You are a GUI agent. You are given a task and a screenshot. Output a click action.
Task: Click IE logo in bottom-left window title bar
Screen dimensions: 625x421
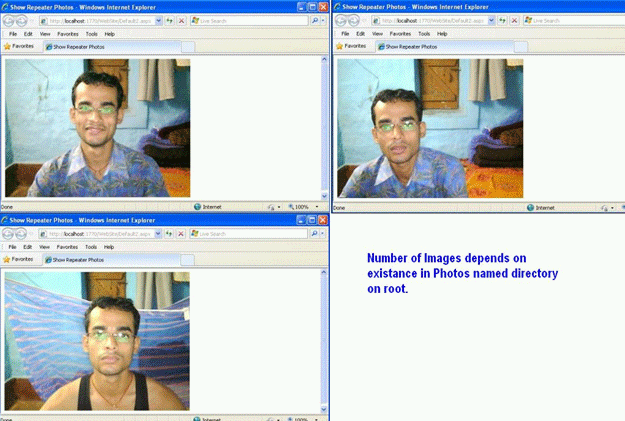(x=5, y=220)
